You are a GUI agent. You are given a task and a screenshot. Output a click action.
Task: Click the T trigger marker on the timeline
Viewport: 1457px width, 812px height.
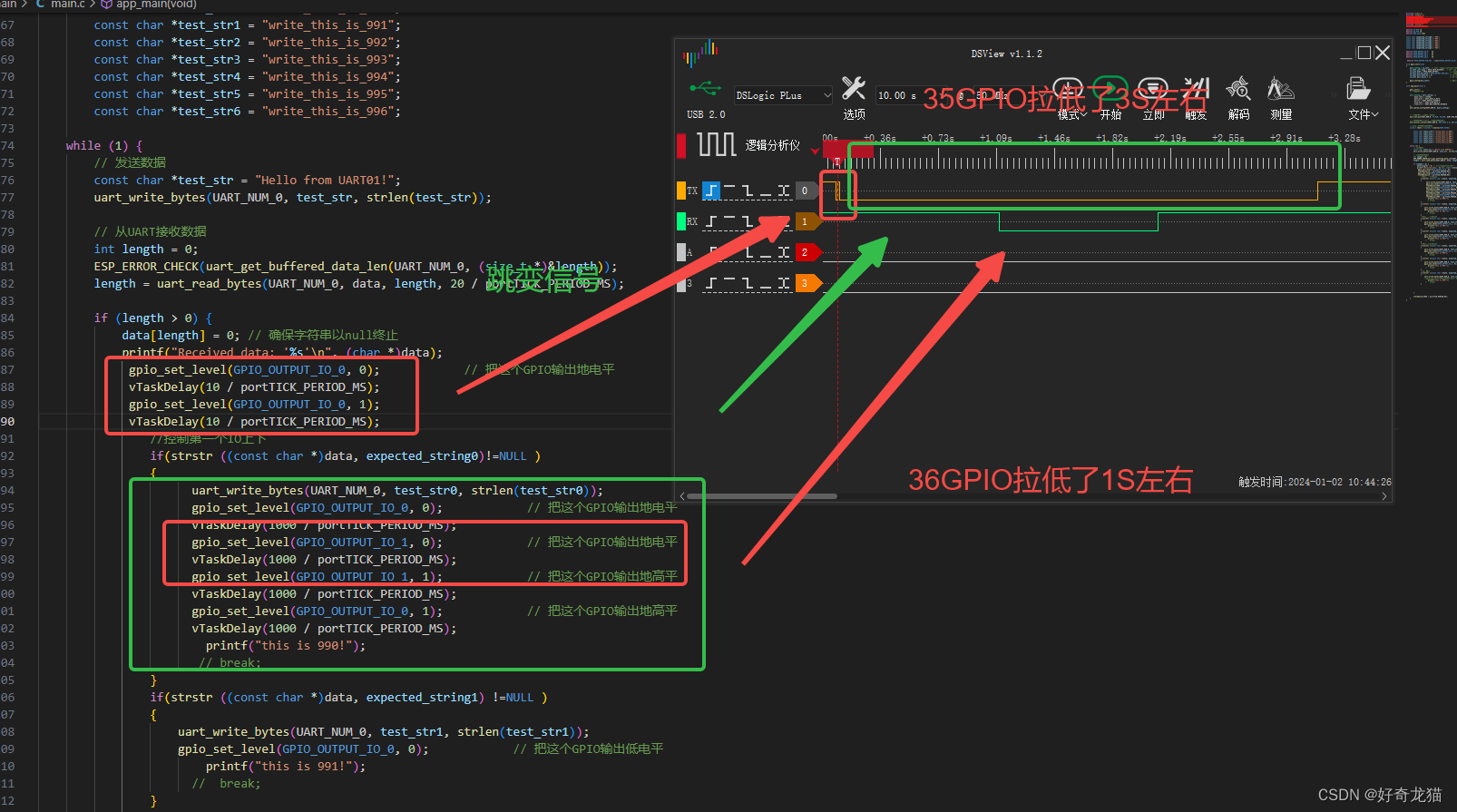[837, 162]
